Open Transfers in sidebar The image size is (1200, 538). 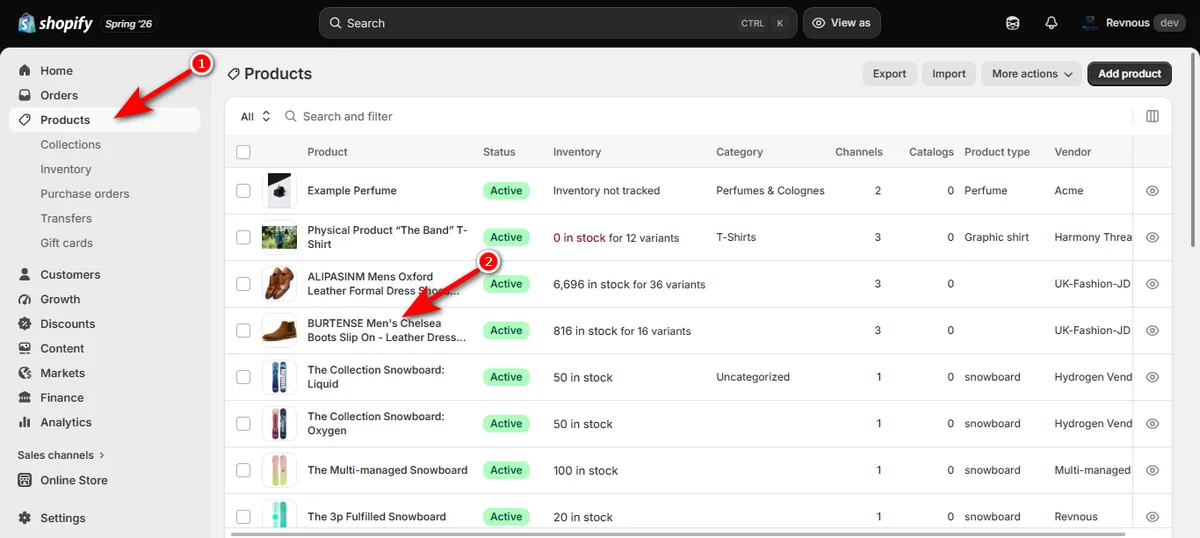(66, 218)
